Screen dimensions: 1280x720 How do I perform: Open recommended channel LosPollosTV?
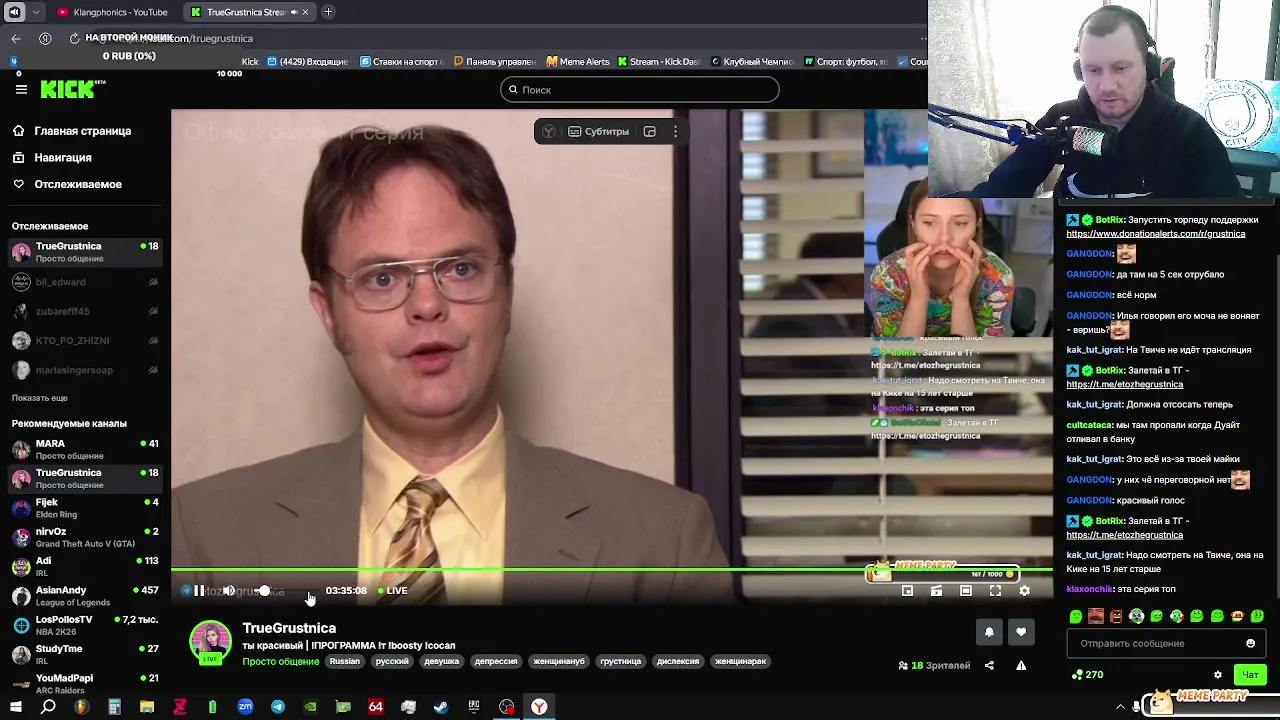pyautogui.click(x=85, y=625)
